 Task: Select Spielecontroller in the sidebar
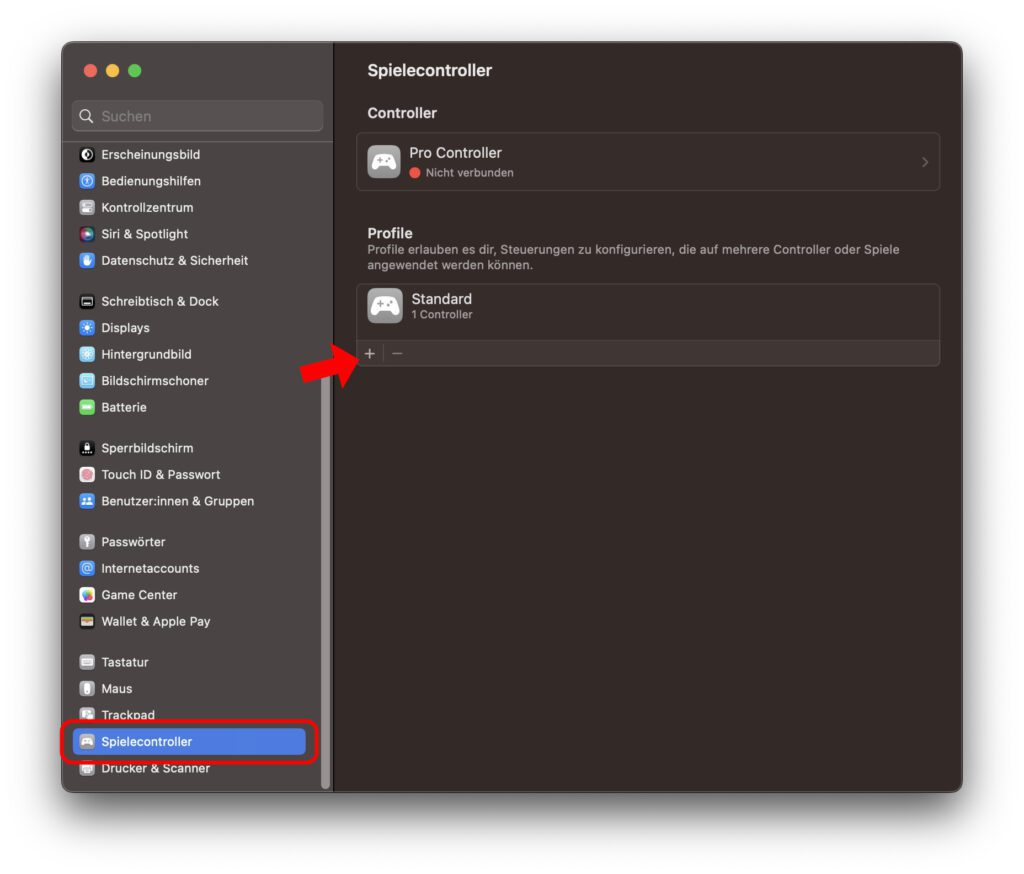pos(189,741)
